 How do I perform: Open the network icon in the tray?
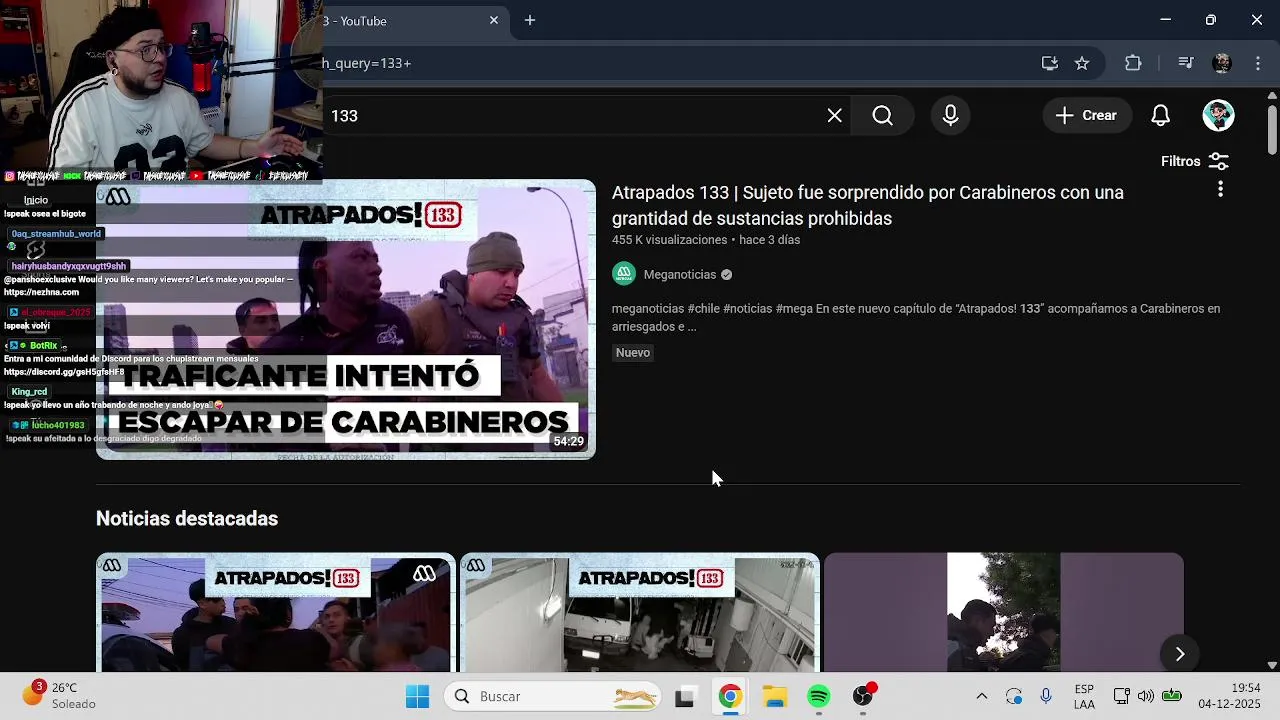(1121, 696)
